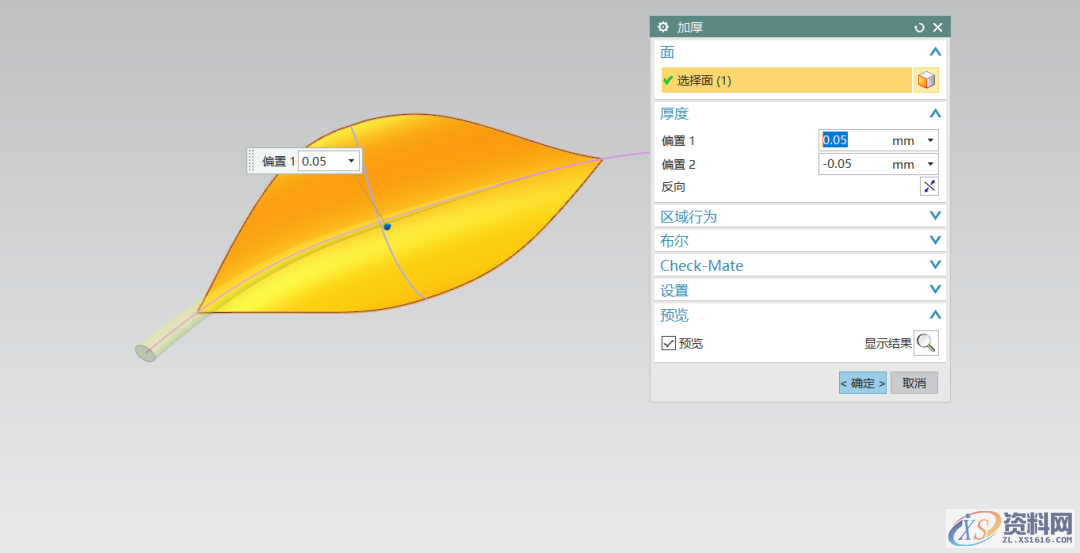Expand the Check-Mate section
The image size is (1080, 553).
[935, 265]
